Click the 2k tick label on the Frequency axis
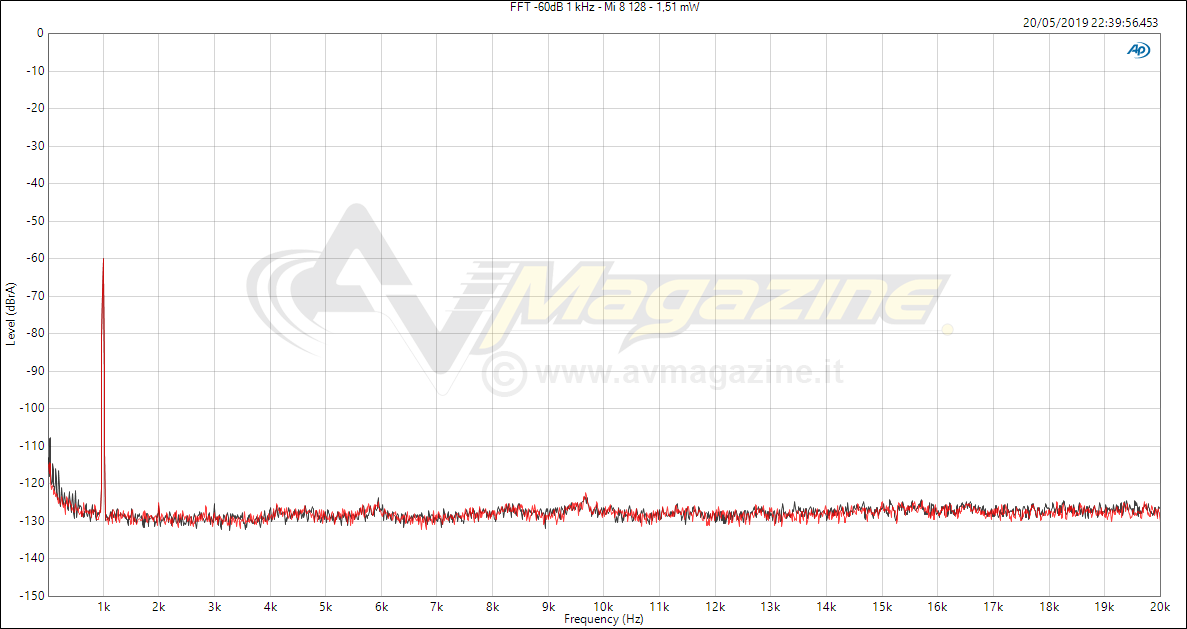Screen dimensions: 1187x629 pyautogui.click(x=159, y=607)
